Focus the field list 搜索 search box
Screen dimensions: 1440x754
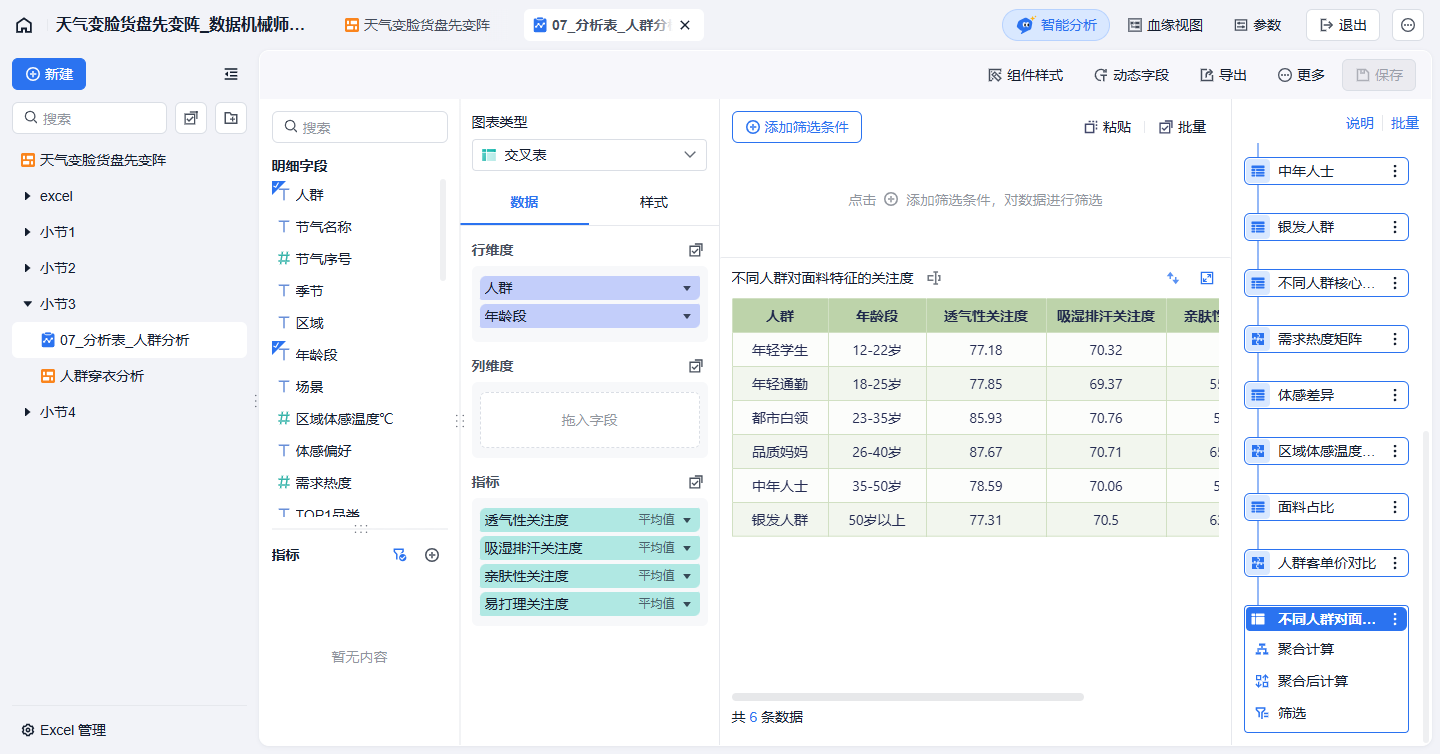[x=360, y=127]
